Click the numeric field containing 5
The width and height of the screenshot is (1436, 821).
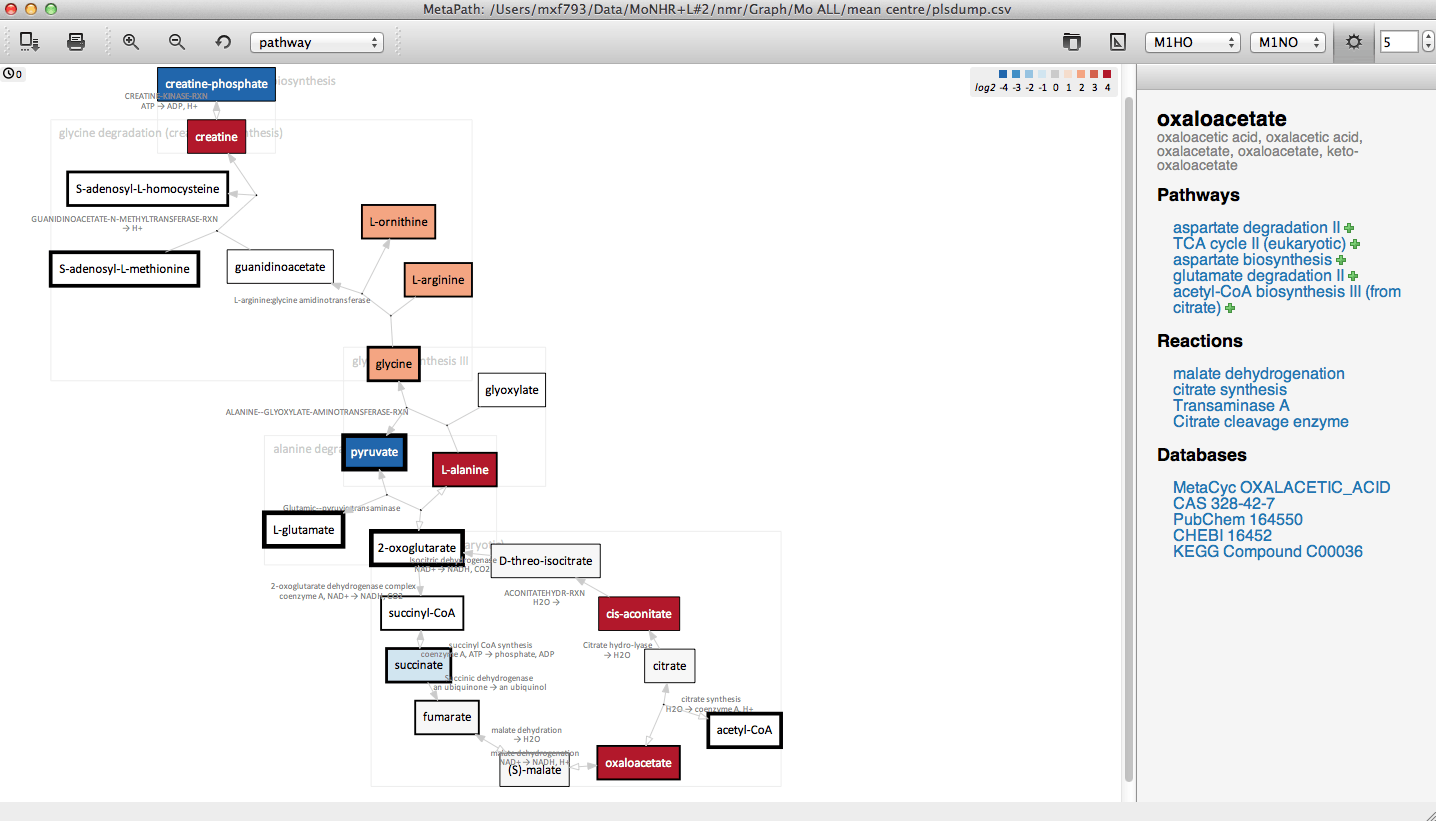[1399, 42]
